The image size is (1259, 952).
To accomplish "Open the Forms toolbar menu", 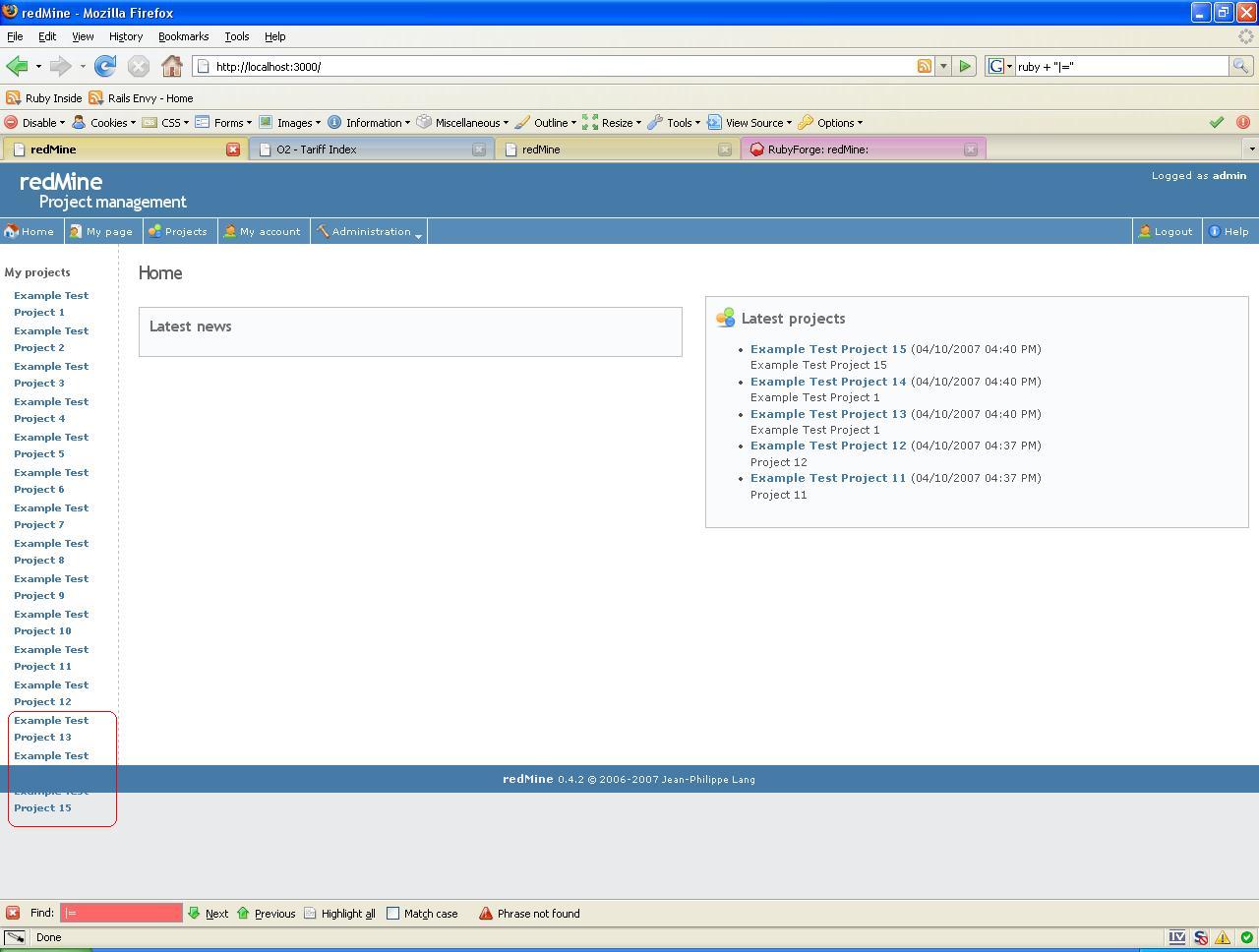I will (x=223, y=123).
